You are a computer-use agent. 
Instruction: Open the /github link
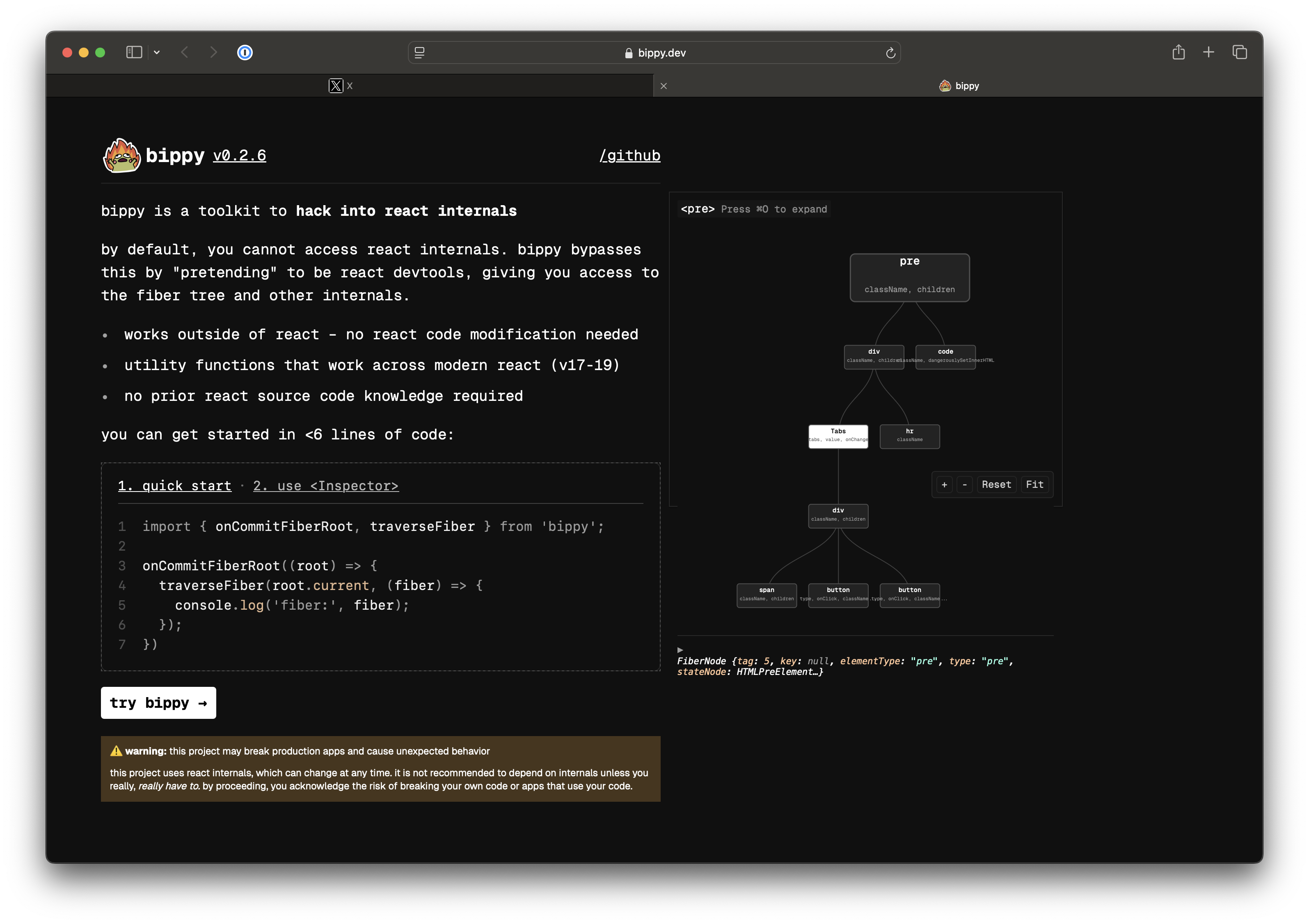pyautogui.click(x=630, y=156)
